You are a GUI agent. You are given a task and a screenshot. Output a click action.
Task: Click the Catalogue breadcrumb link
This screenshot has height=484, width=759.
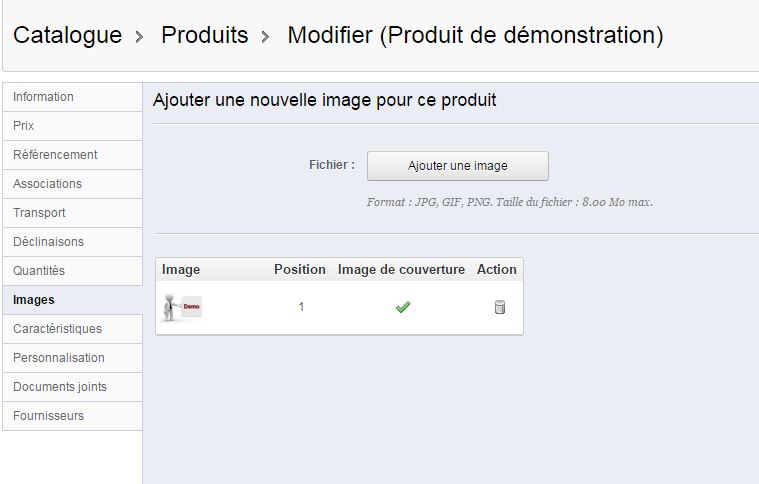(68, 35)
